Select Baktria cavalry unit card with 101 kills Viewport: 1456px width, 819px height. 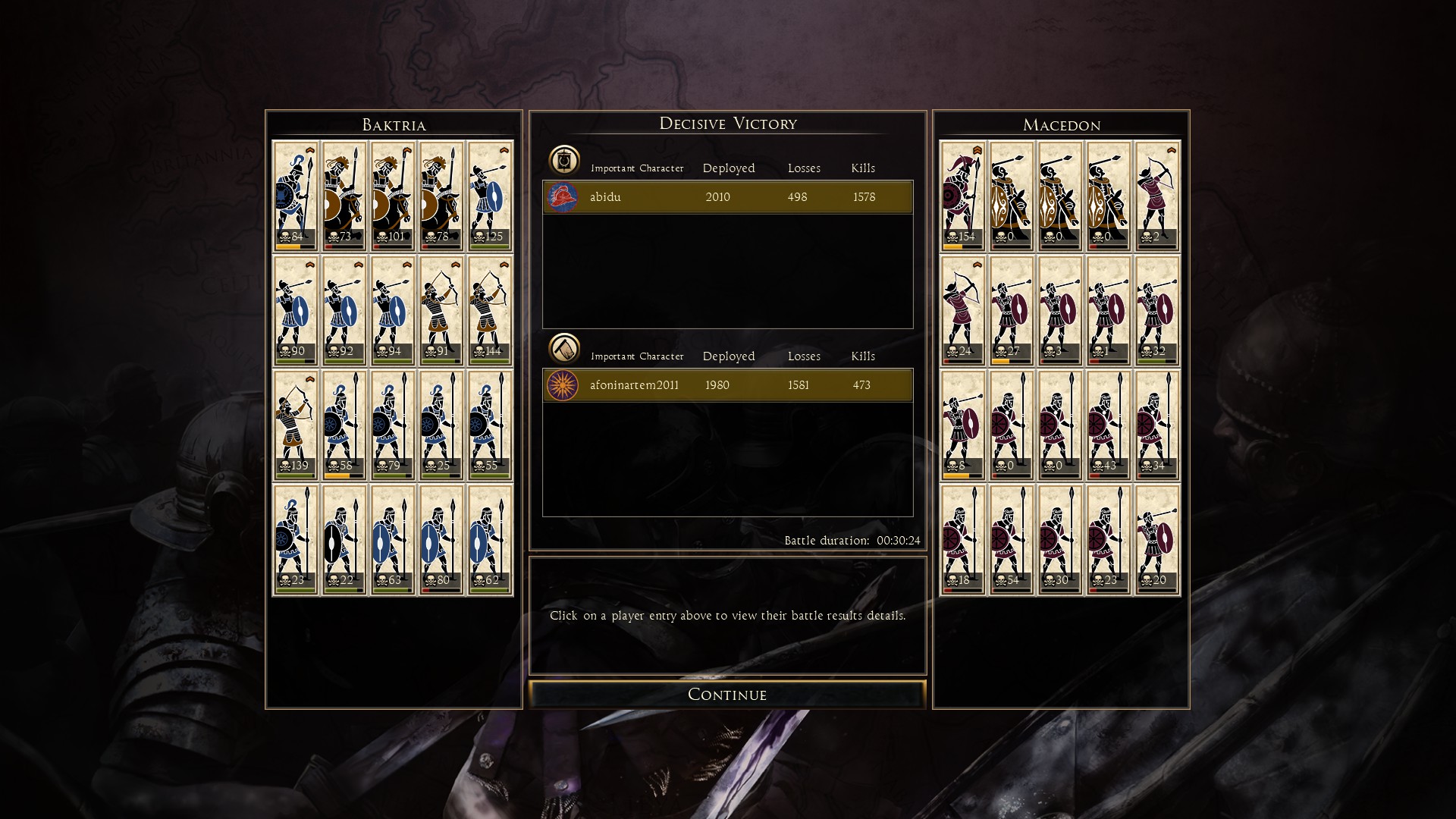coord(393,196)
